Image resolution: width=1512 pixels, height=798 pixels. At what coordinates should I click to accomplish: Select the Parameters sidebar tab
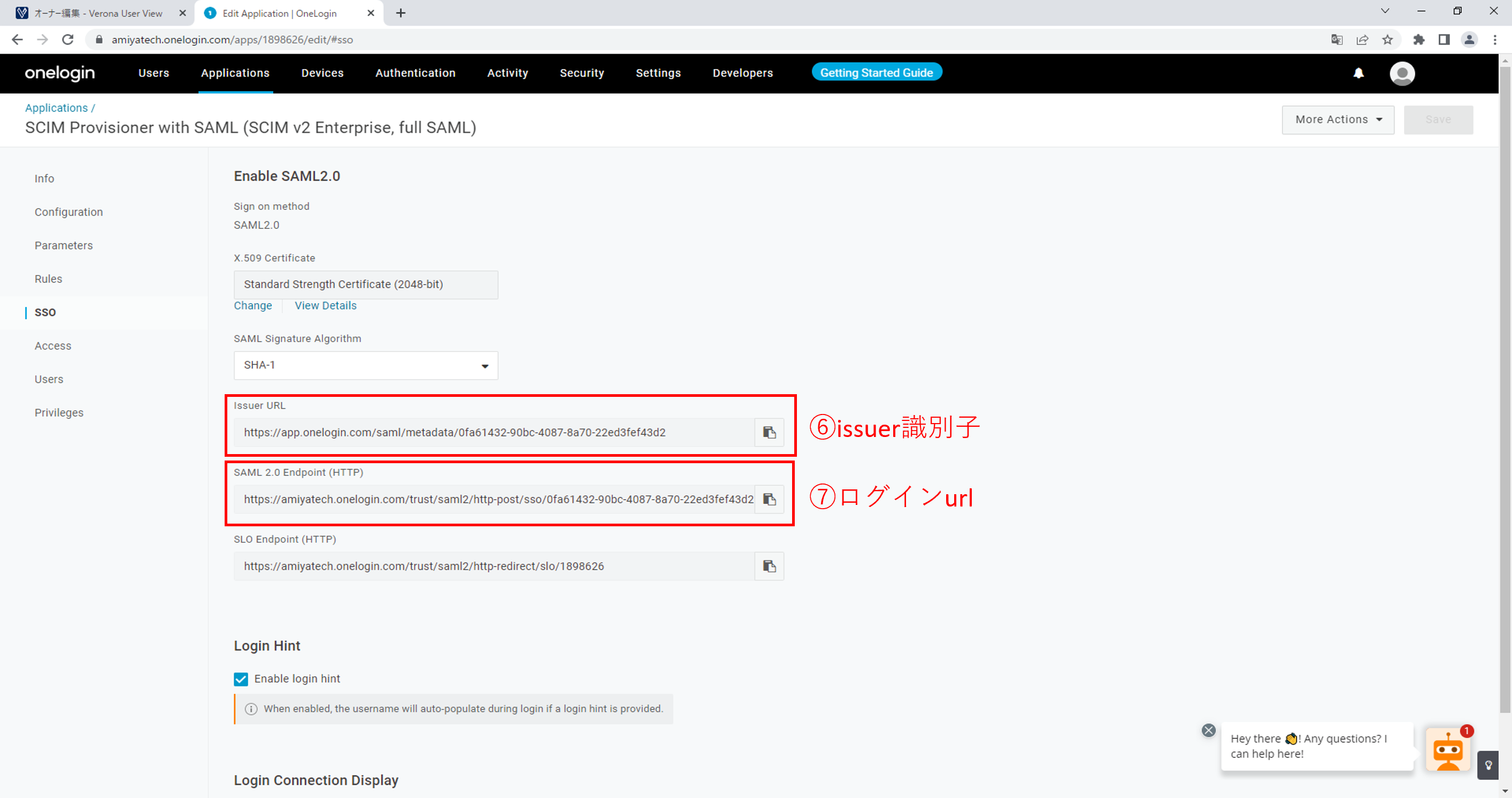64,245
